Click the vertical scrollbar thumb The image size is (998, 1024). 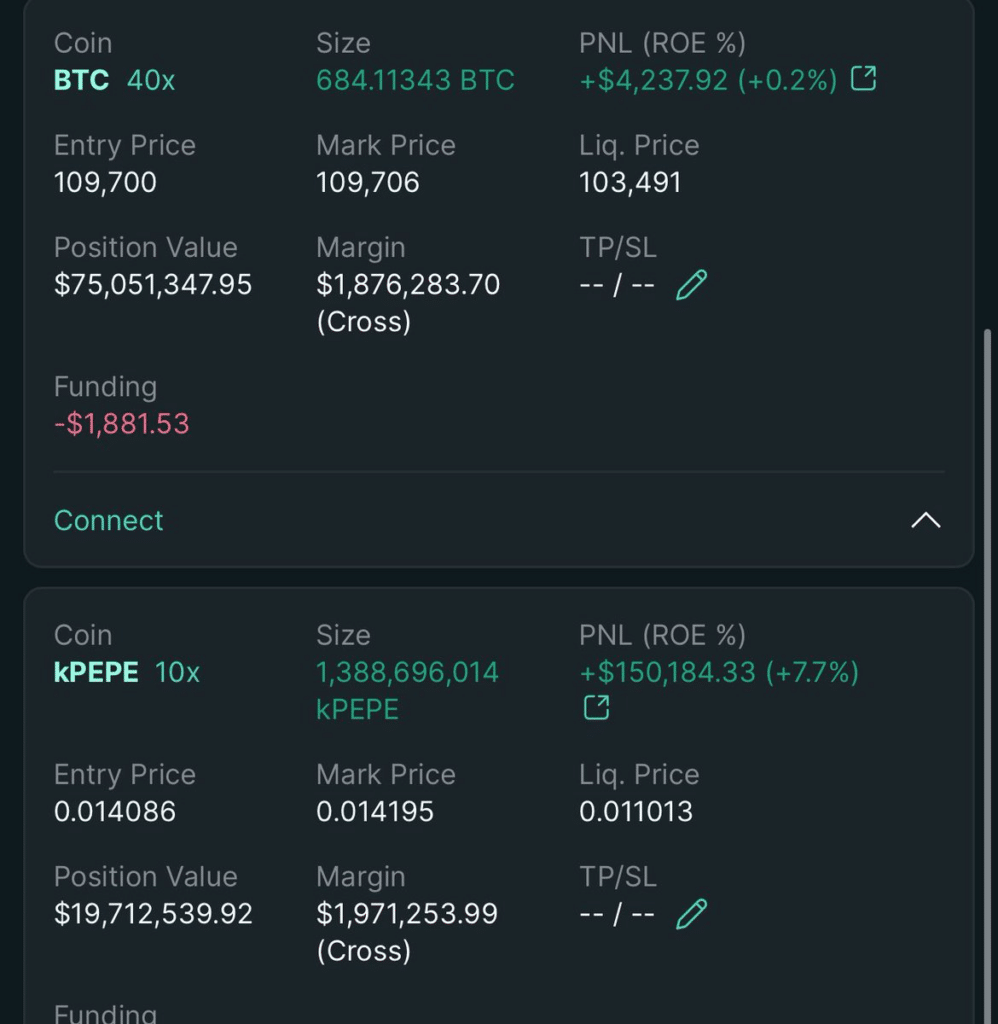[988, 676]
